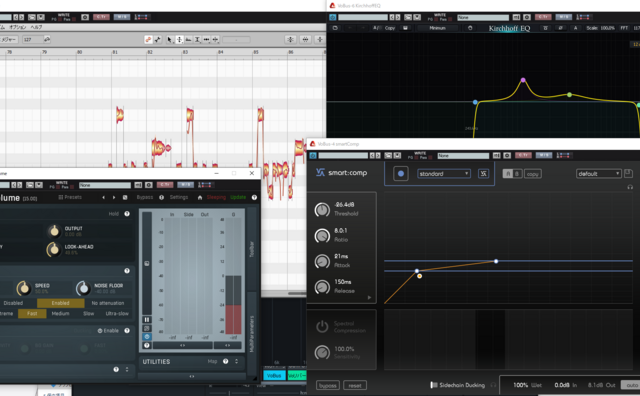Select No attenuation option in Melda plugin
This screenshot has height=396, width=640.
[x=108, y=303]
